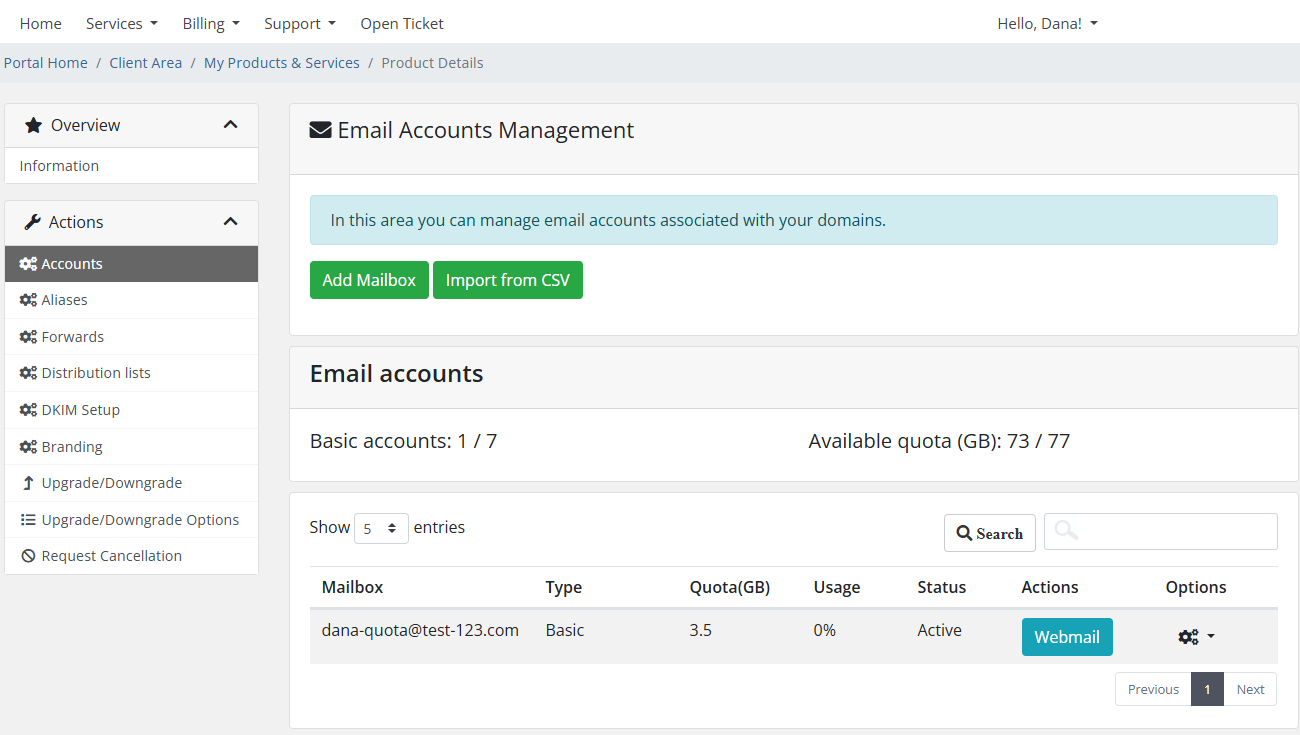
Task: Expand the Hello, Dana! user menu
Action: (x=1047, y=23)
